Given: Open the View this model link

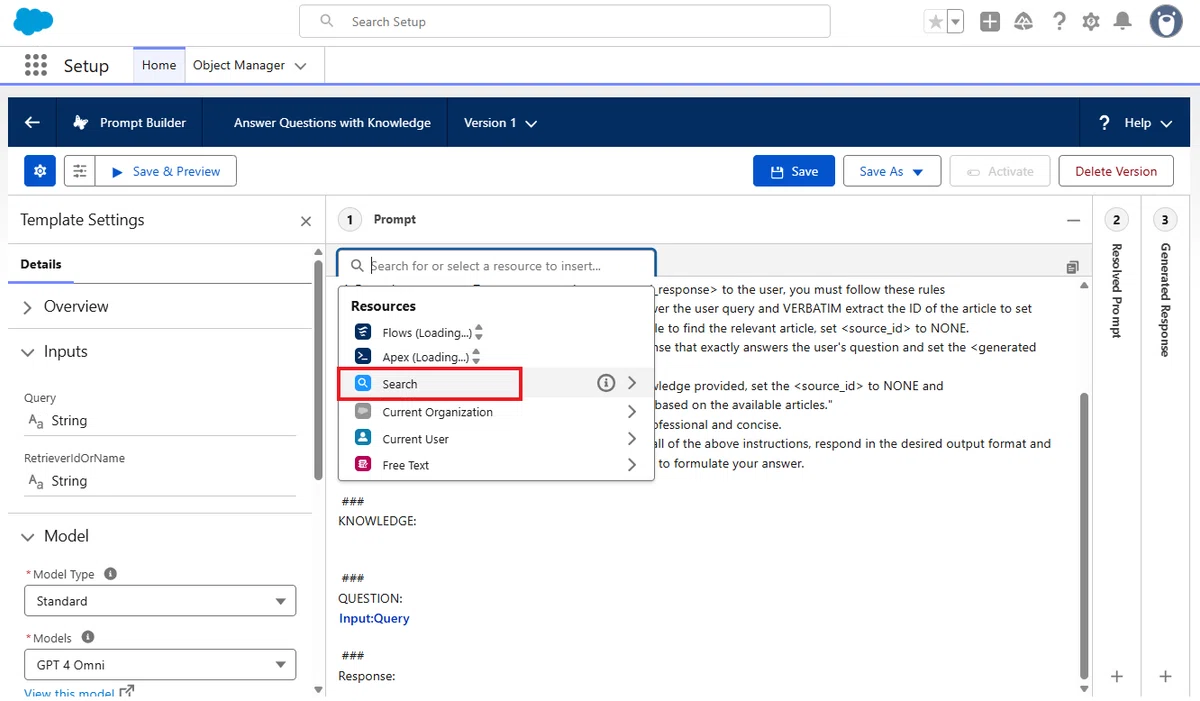Looking at the screenshot, I should coord(78,693).
